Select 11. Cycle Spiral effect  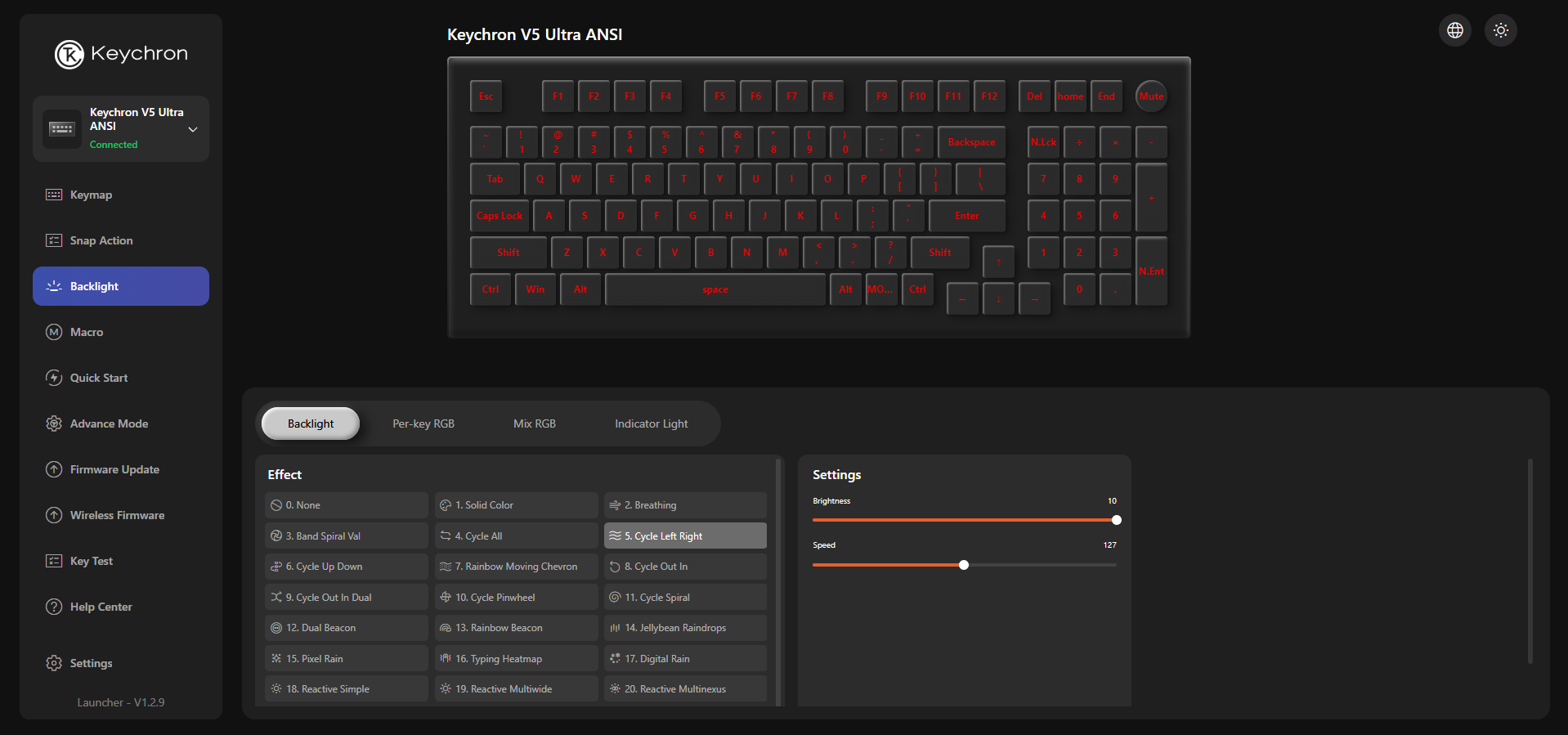tap(685, 597)
